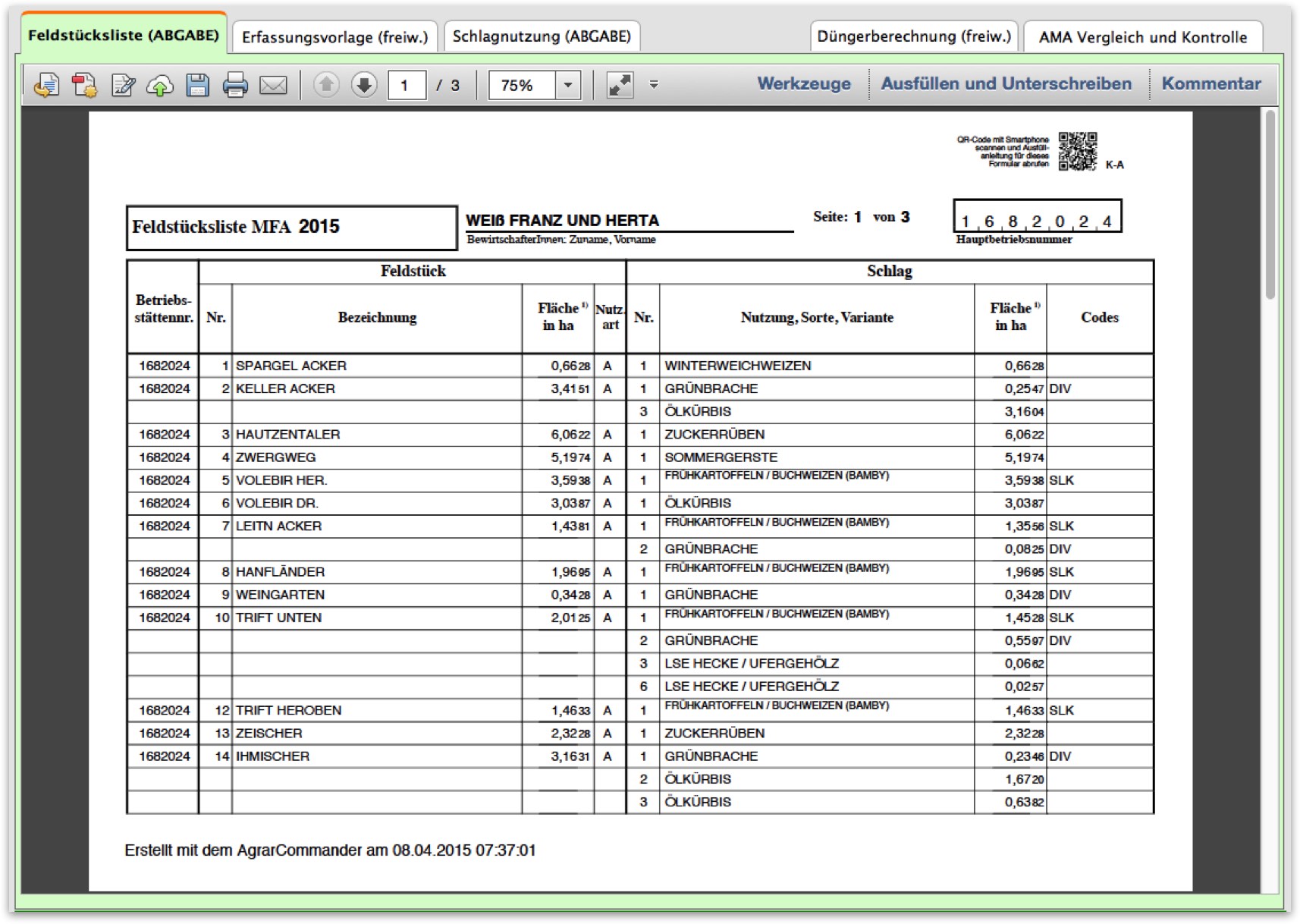
Task: Click the cloud upload icon
Action: (x=159, y=85)
